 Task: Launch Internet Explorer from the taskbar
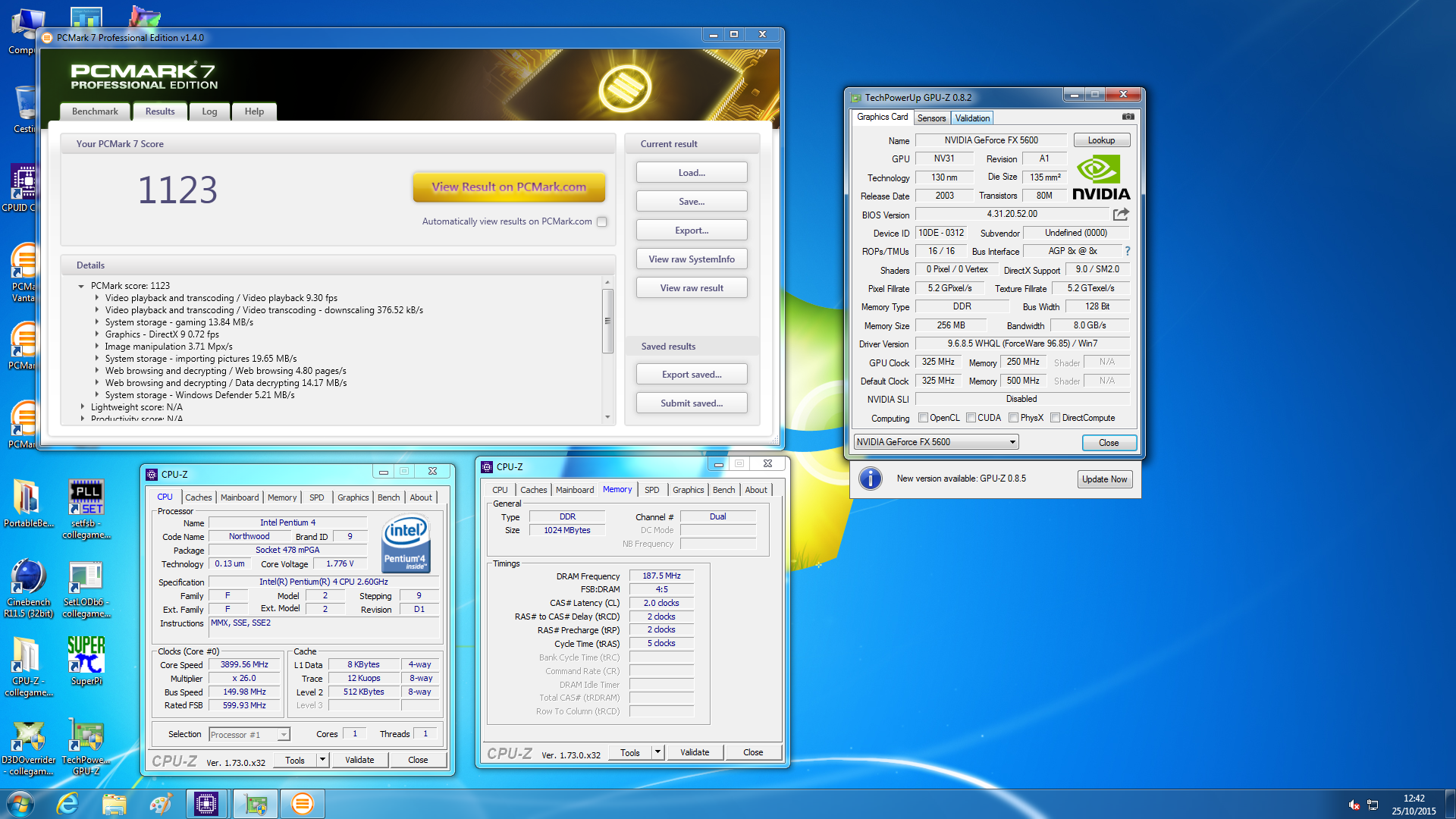pos(67,804)
